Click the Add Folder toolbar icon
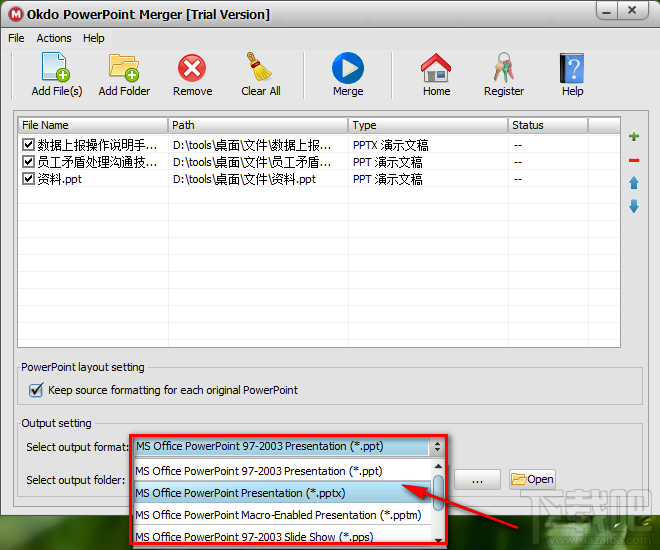The image size is (660, 550). coord(124,67)
